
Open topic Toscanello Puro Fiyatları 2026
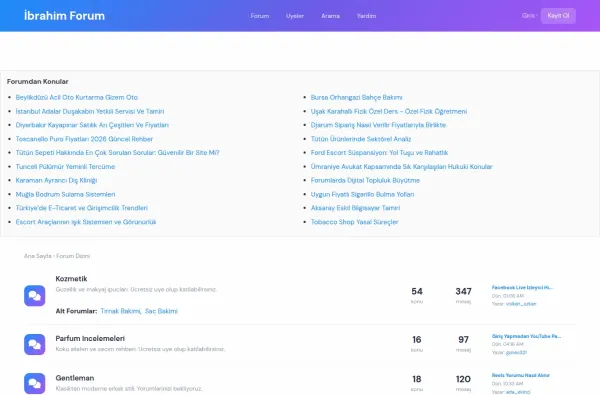click(84, 139)
